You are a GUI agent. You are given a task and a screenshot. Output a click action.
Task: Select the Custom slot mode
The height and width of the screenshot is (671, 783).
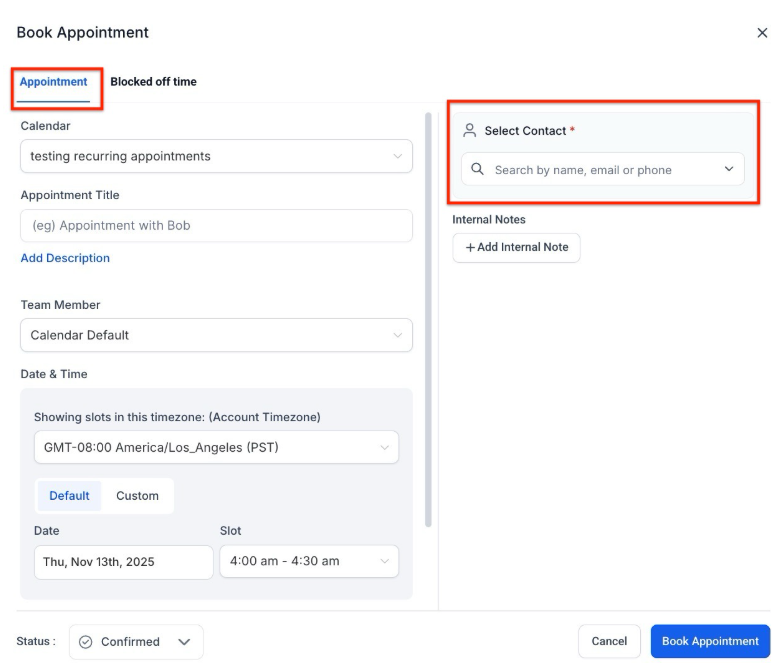click(137, 496)
